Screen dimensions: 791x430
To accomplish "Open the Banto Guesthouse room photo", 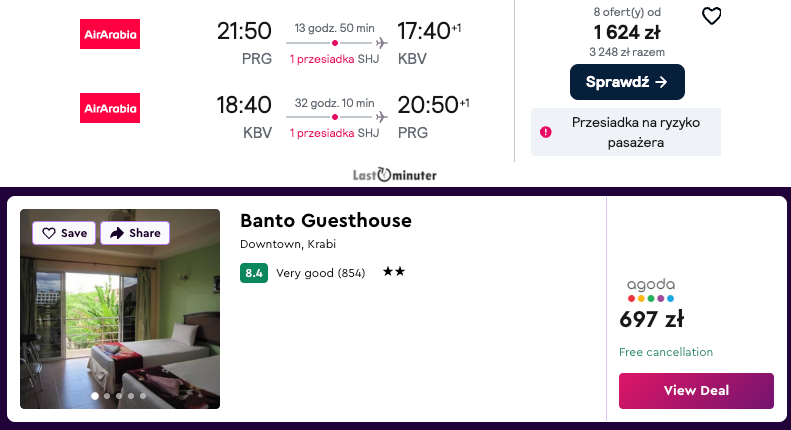I will point(120,320).
